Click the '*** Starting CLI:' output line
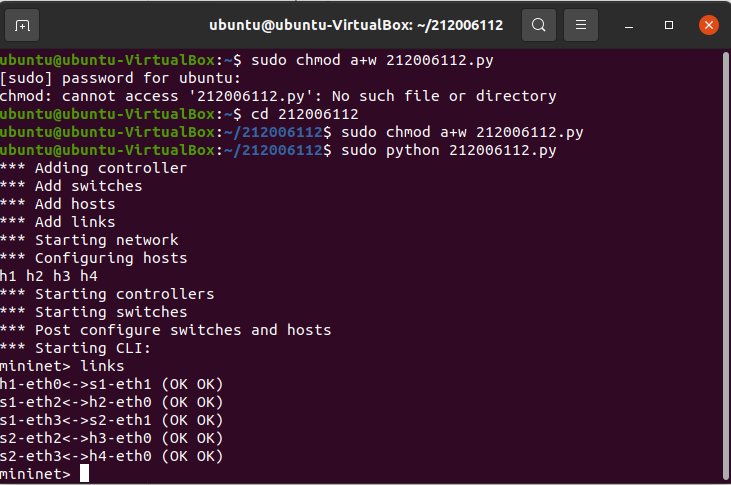731x485 pixels. coord(76,348)
